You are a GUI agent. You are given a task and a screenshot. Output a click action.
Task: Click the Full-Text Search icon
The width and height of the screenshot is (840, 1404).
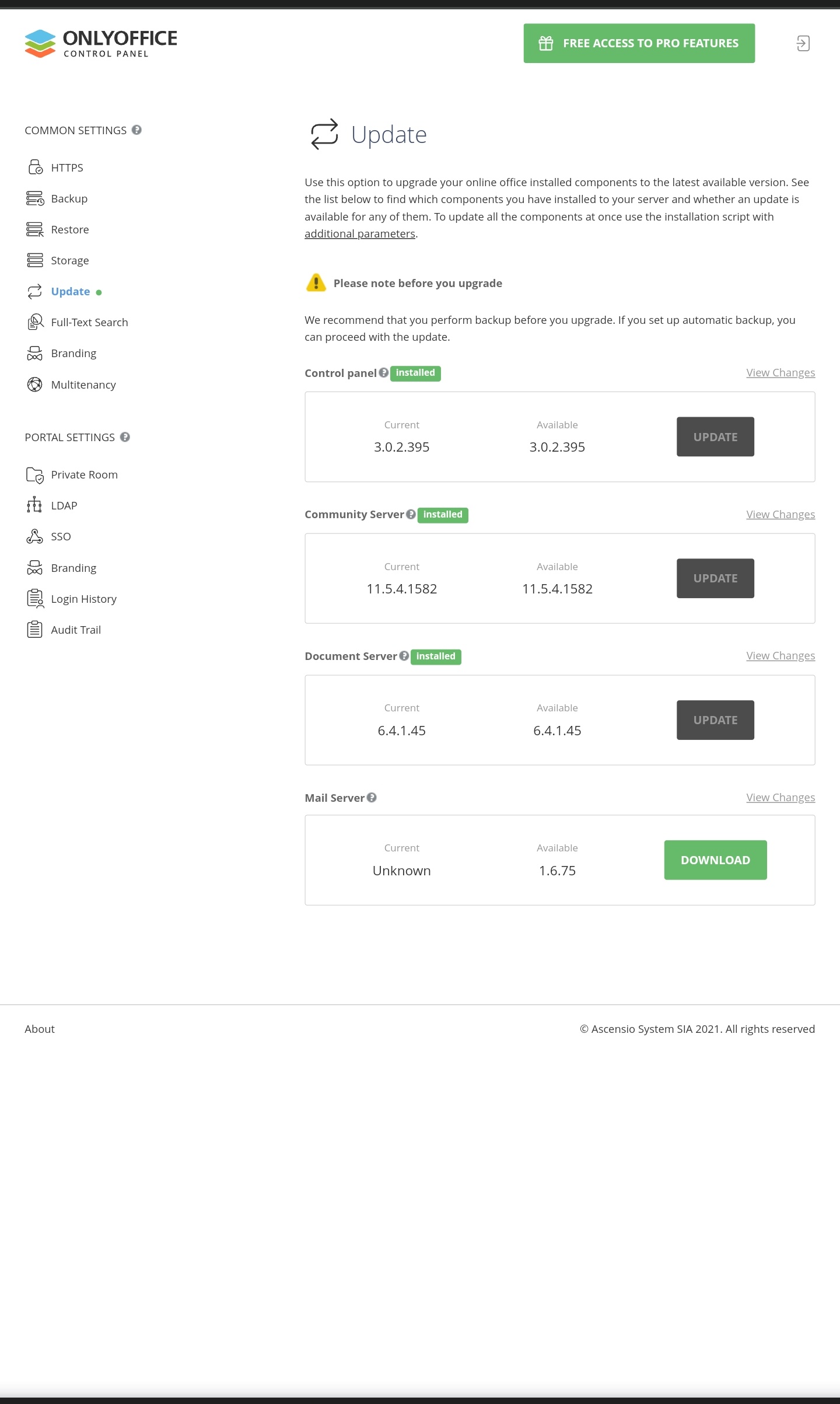(35, 322)
